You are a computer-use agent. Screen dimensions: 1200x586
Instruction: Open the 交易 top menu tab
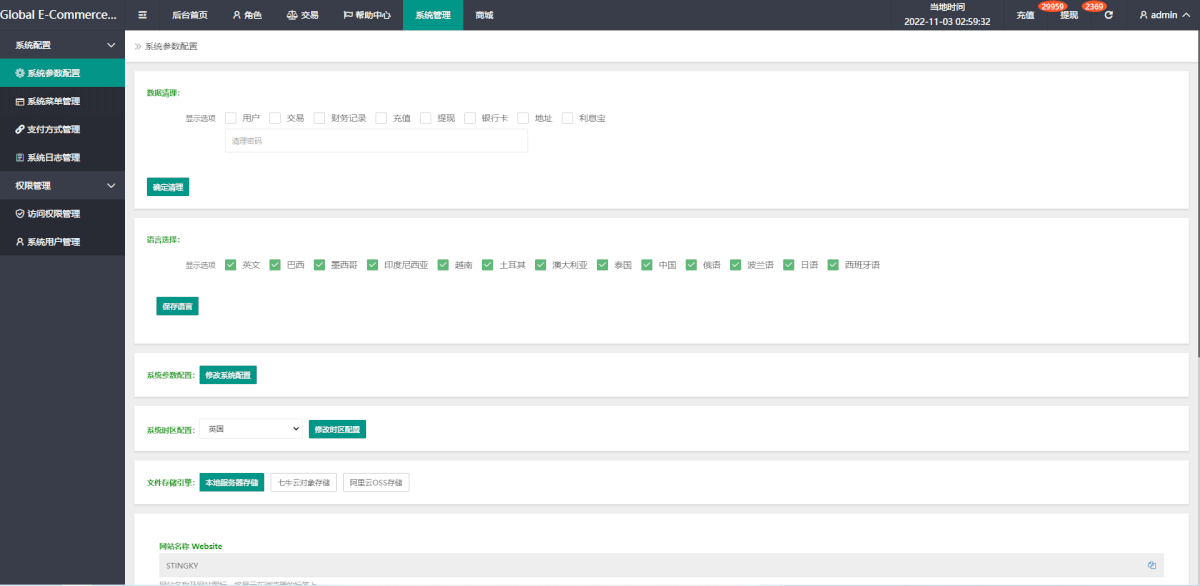click(x=302, y=15)
